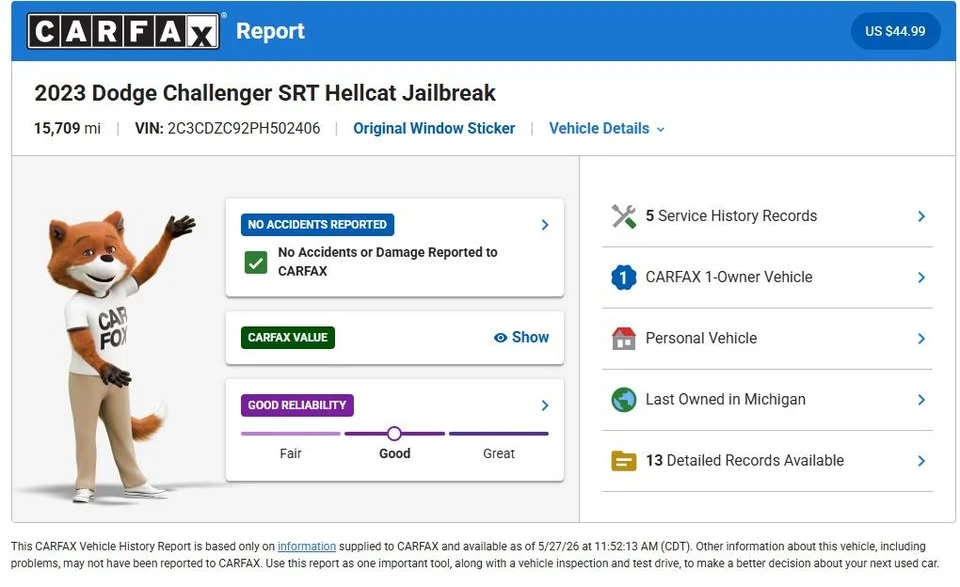Click the 15,709 mi mileage text
The height and width of the screenshot is (587, 960).
[67, 129]
